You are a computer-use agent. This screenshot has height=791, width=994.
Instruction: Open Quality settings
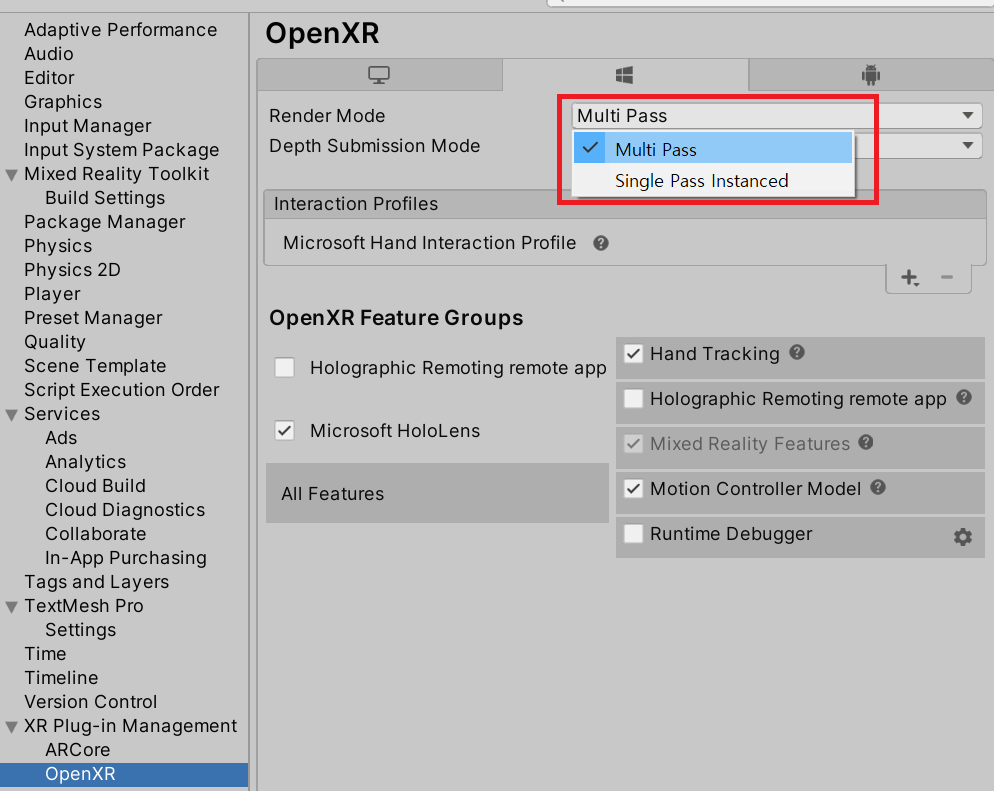pos(55,342)
